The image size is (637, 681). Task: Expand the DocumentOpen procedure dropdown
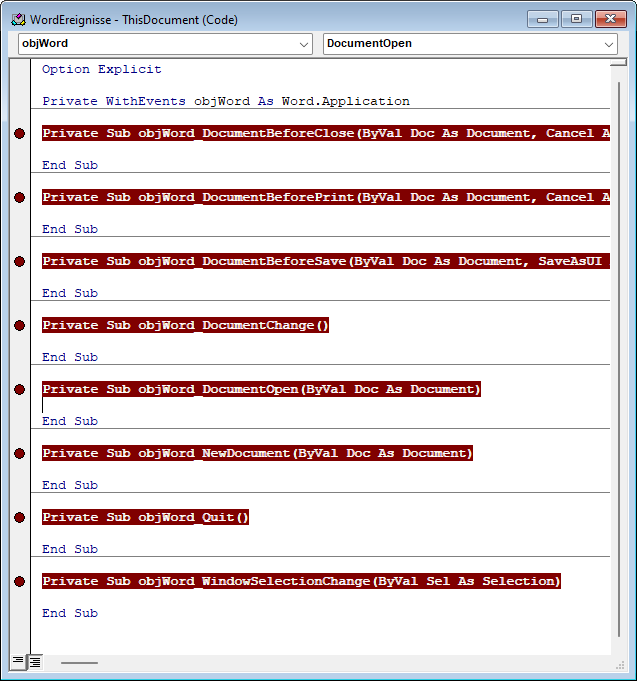pos(609,44)
